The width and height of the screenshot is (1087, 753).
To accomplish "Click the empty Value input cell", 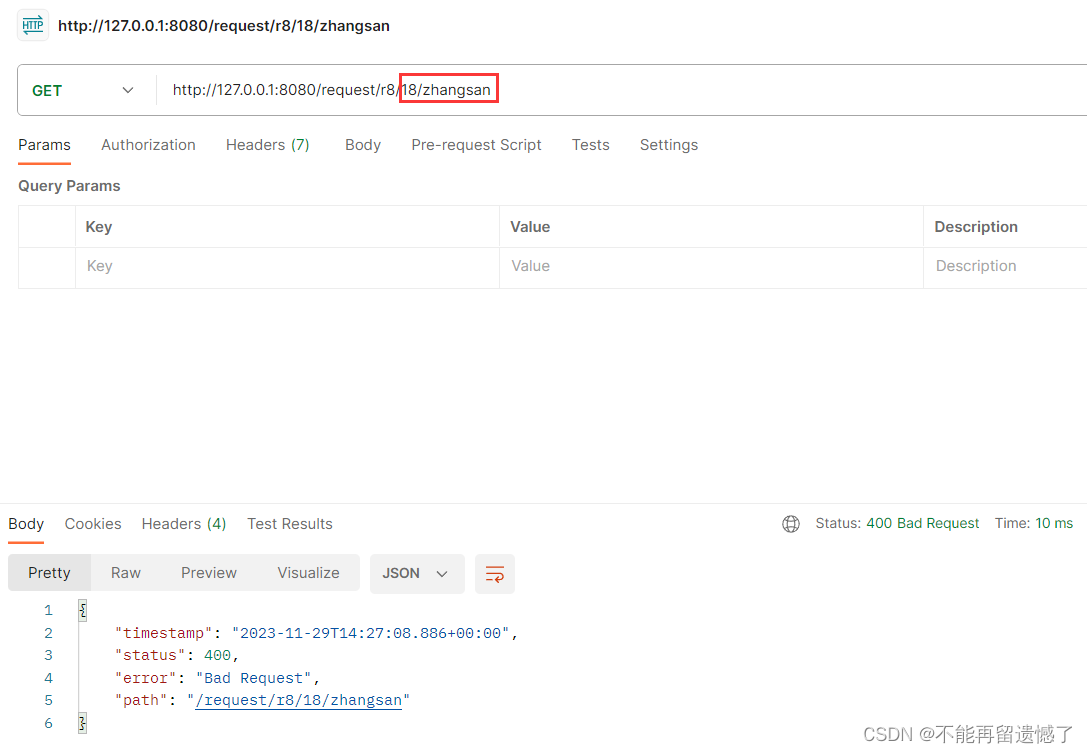I will 711,266.
